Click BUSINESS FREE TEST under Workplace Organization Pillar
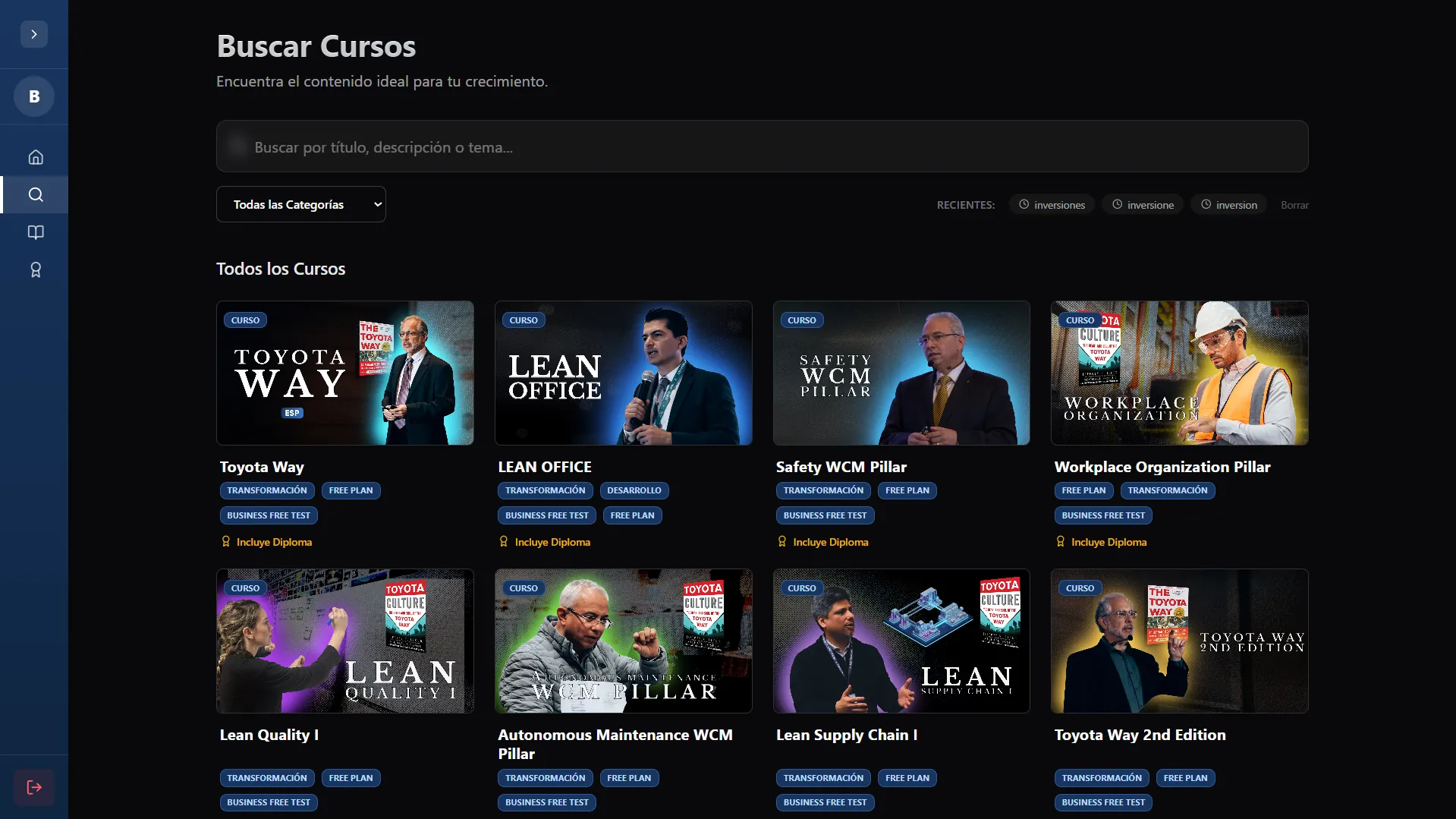 point(1103,515)
